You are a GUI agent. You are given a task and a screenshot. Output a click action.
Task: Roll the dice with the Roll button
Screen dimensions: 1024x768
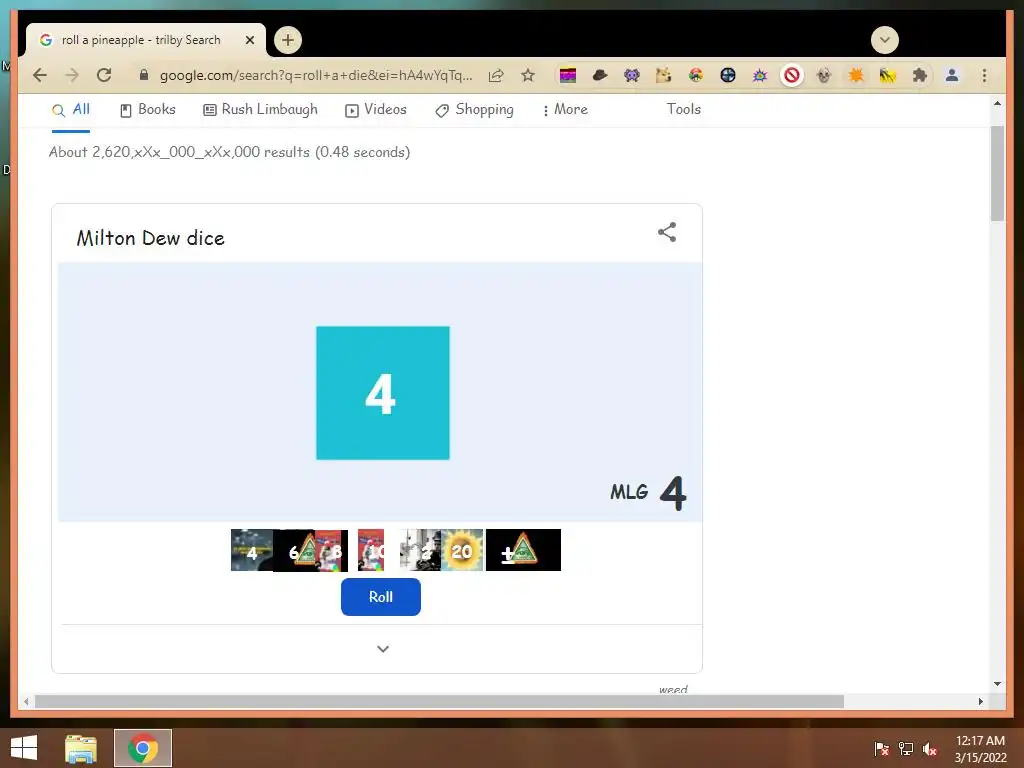click(x=381, y=597)
